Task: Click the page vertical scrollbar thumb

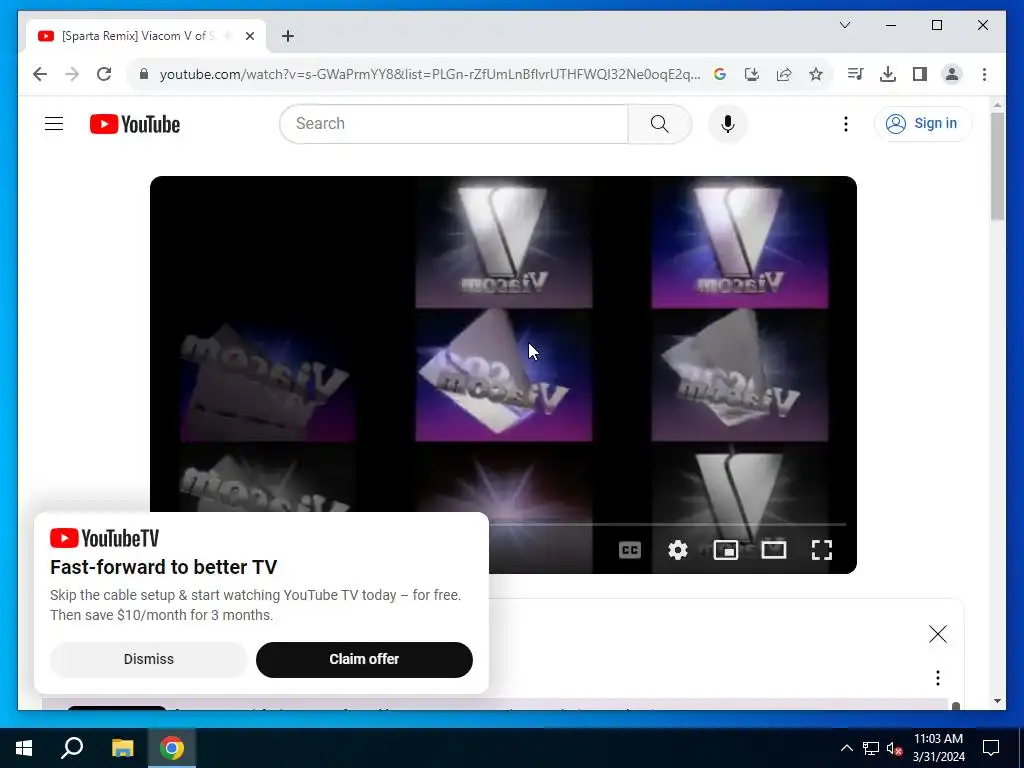Action: click(x=997, y=166)
